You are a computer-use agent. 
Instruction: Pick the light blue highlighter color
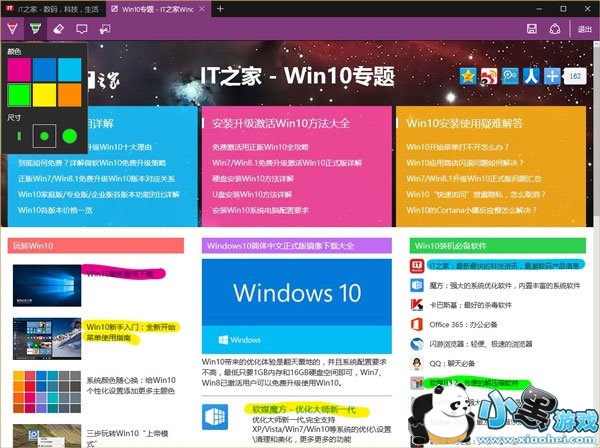pyautogui.click(x=70, y=70)
